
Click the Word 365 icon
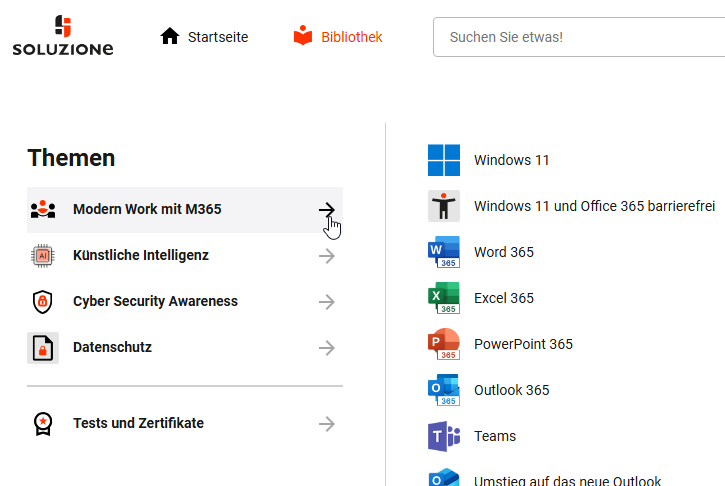click(444, 252)
